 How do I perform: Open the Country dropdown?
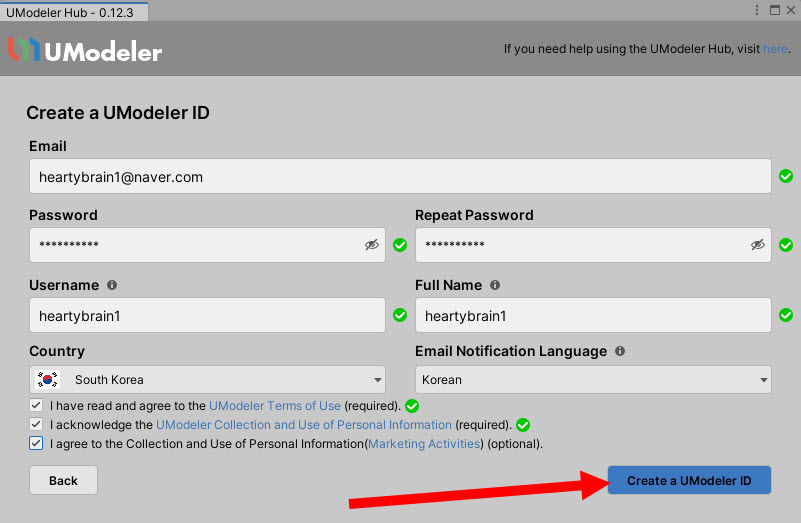(x=207, y=379)
